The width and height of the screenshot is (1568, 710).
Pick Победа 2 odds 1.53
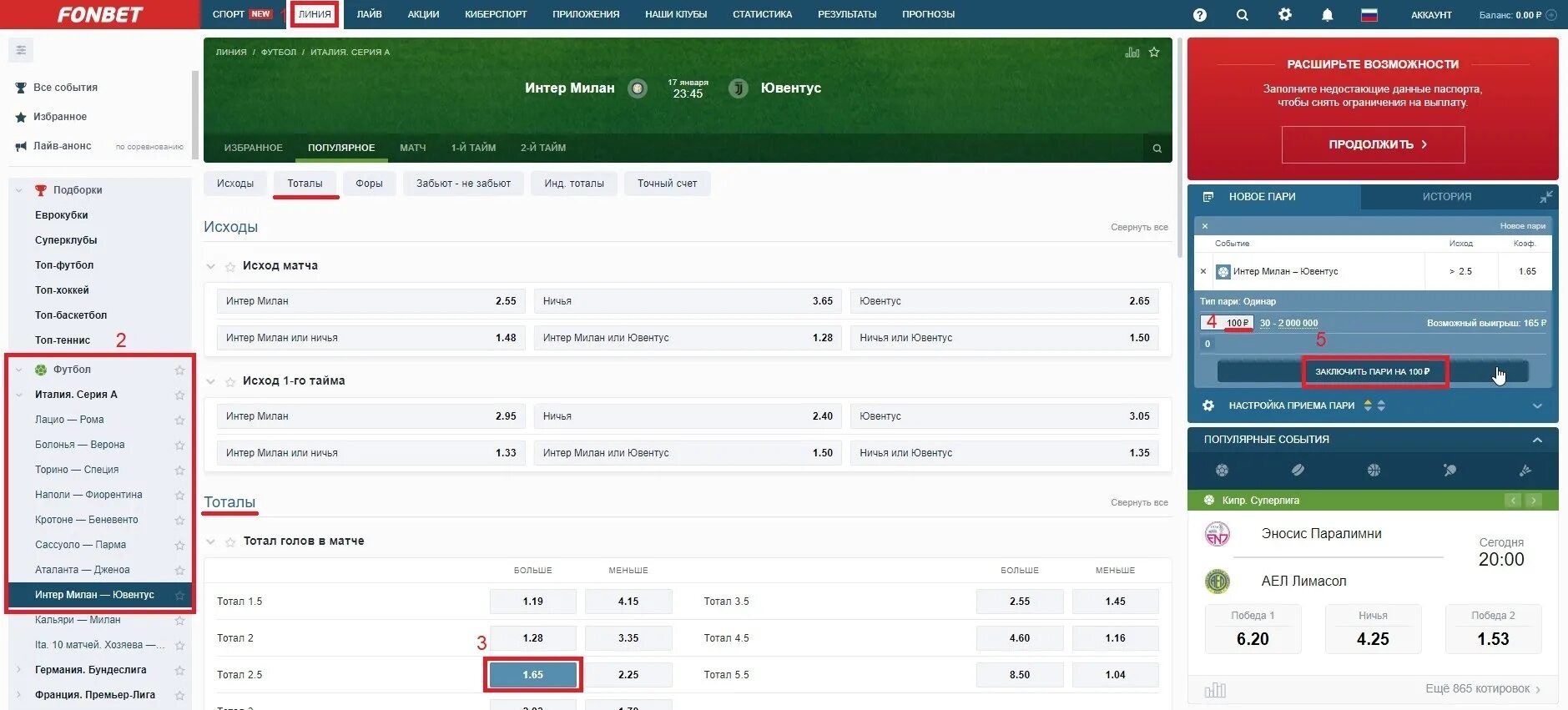coord(1493,629)
